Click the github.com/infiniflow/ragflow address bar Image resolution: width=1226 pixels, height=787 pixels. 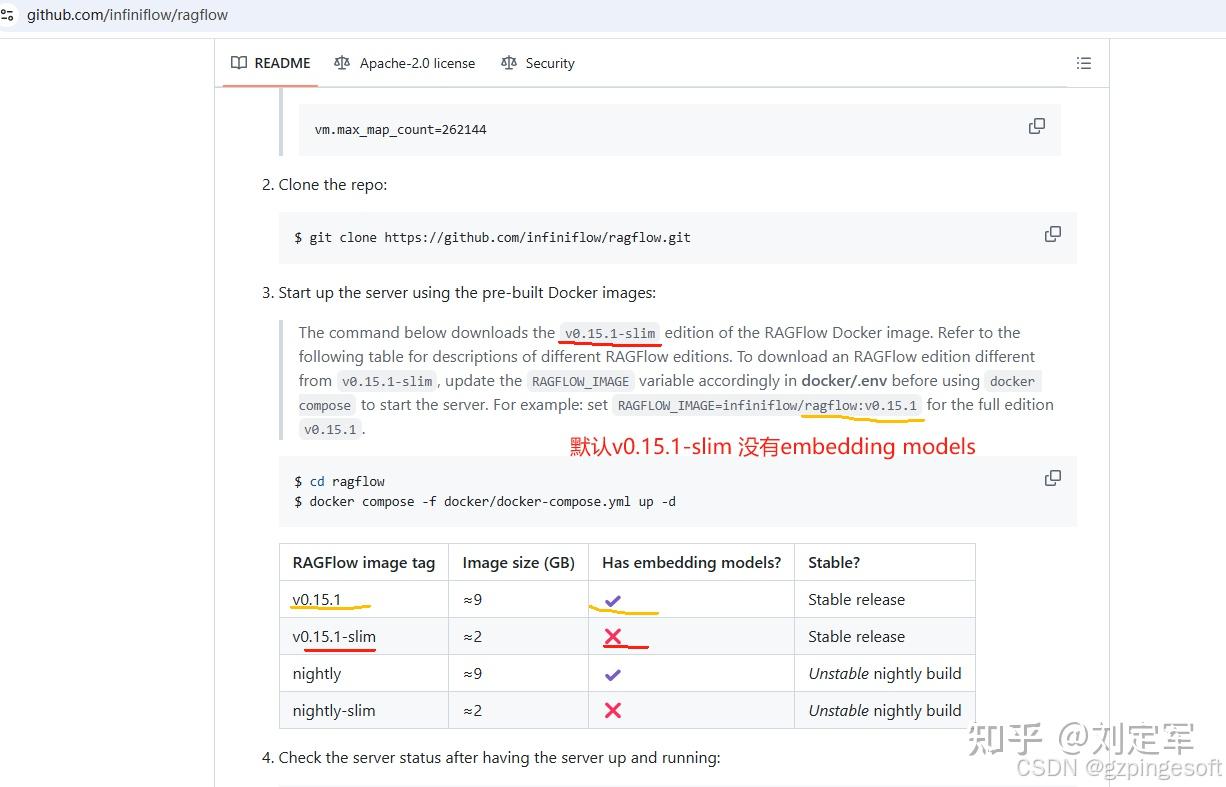tap(128, 15)
